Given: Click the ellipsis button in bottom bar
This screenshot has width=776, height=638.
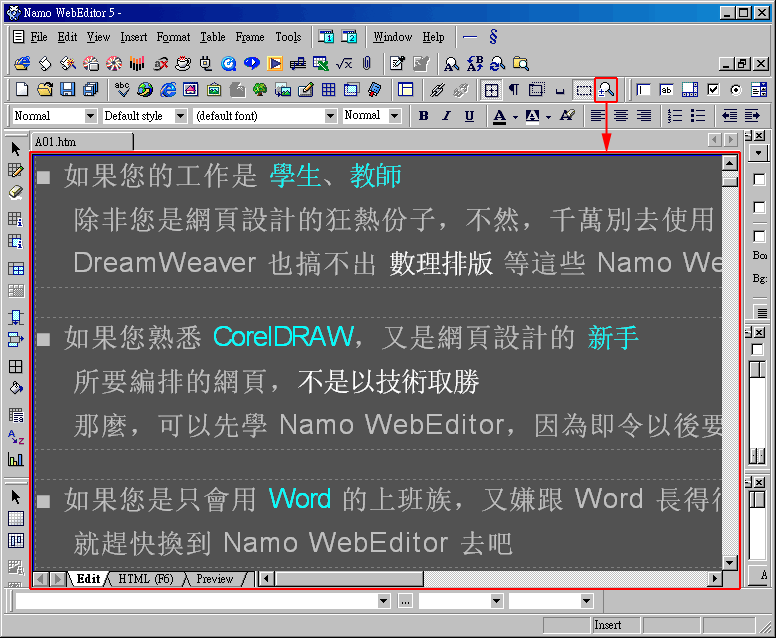Looking at the screenshot, I should [x=405, y=601].
